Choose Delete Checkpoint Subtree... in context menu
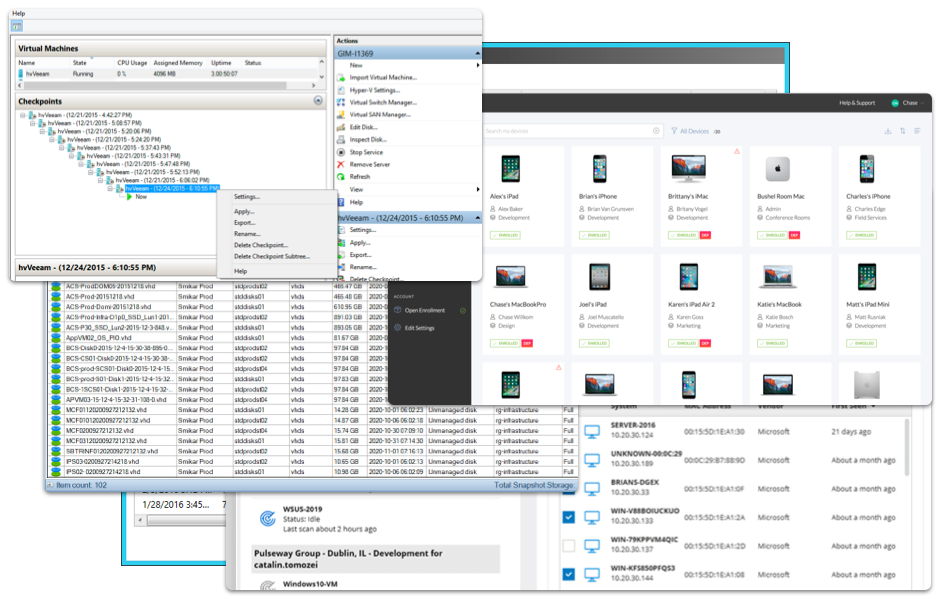The height and width of the screenshot is (599, 941). [x=272, y=256]
